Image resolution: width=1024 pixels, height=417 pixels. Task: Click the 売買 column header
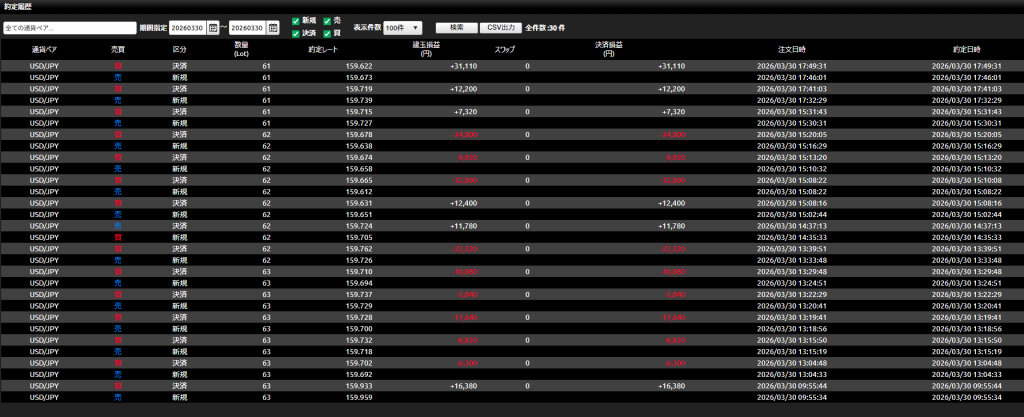118,49
